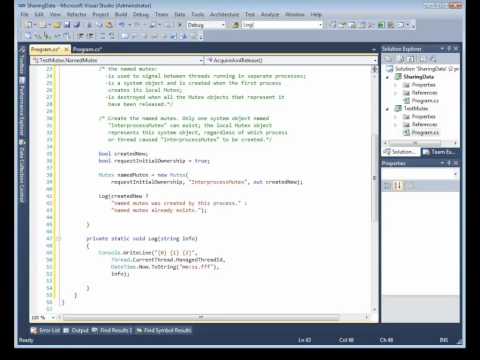Open the Find combo box dropdown
Viewport: 480px width, 360px height.
pyautogui.click(x=320, y=25)
